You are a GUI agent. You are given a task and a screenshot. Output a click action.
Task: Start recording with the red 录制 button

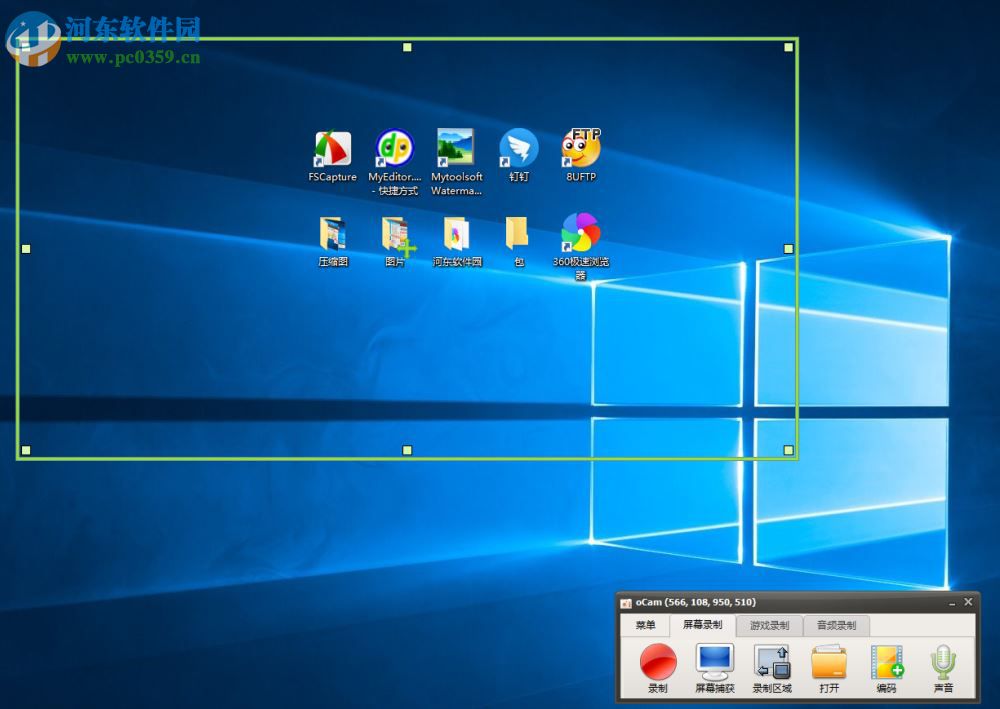(658, 668)
